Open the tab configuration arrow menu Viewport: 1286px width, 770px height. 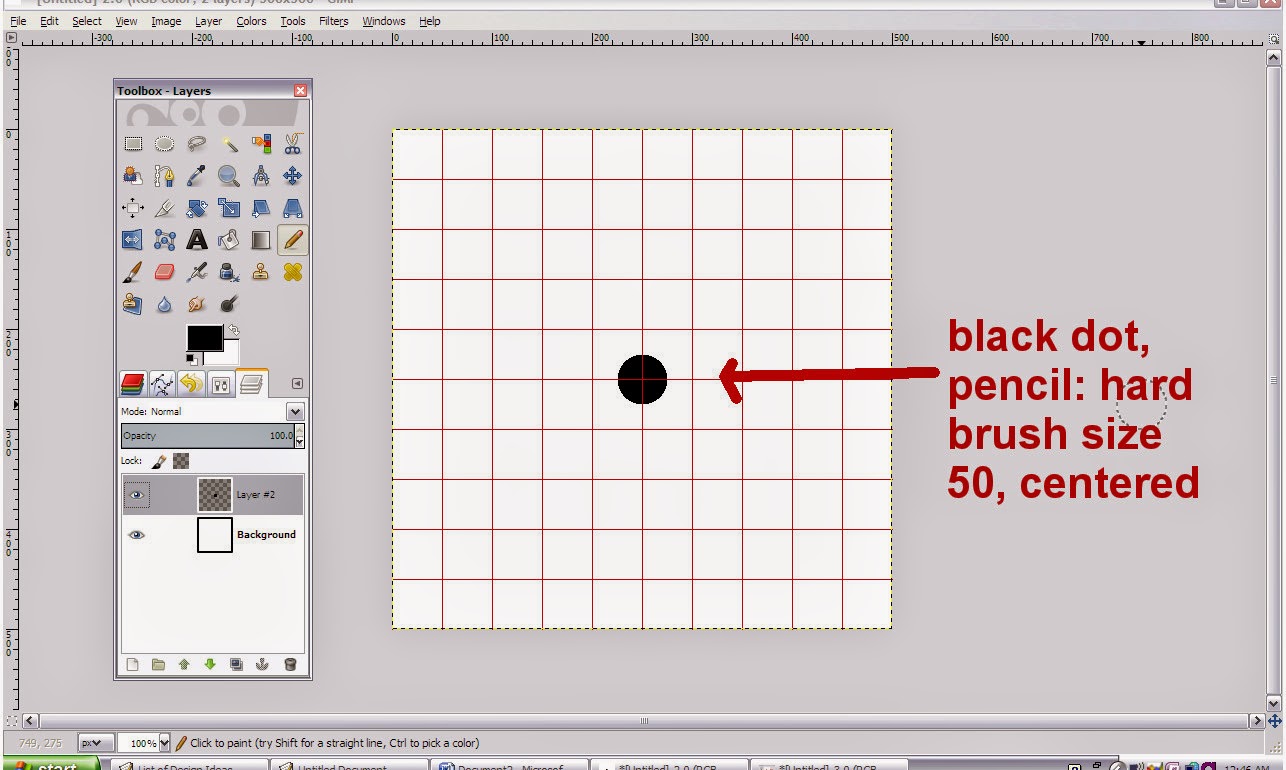point(297,383)
